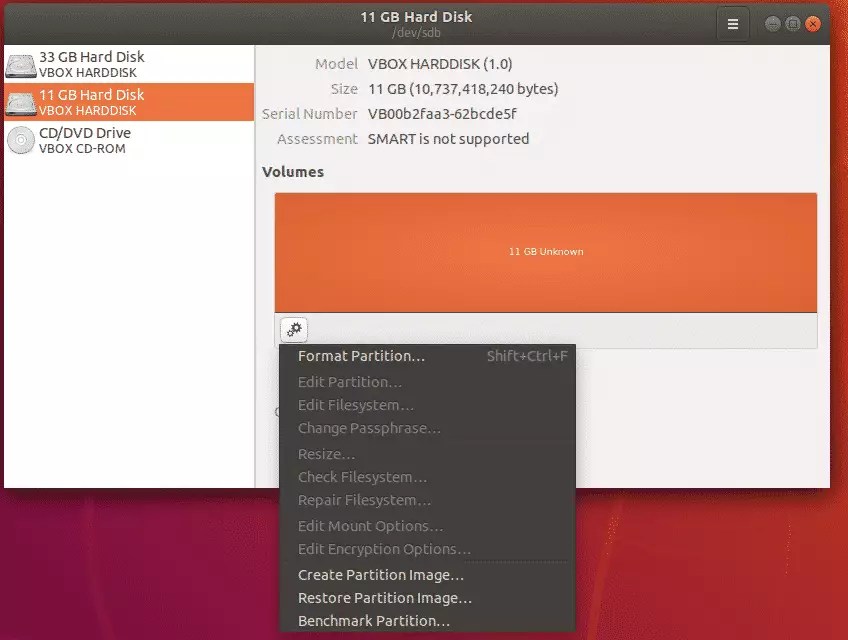
Task: Click the 33 GB Hard Disk drive icon
Action: [x=20, y=63]
